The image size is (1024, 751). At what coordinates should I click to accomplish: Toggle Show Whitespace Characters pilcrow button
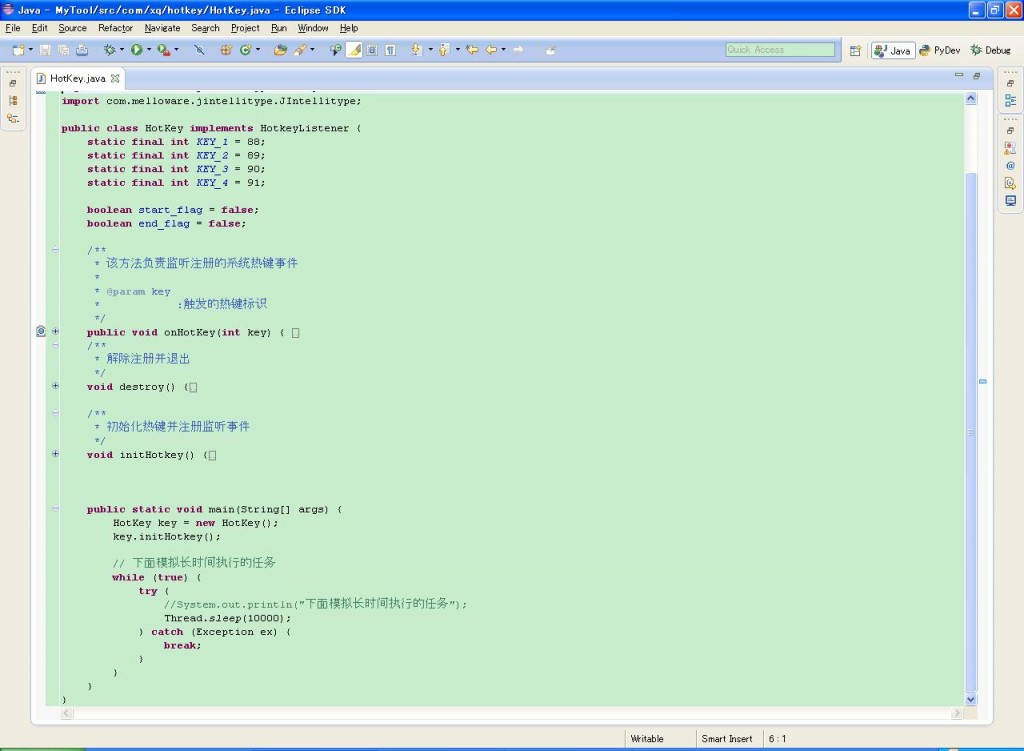[x=390, y=49]
